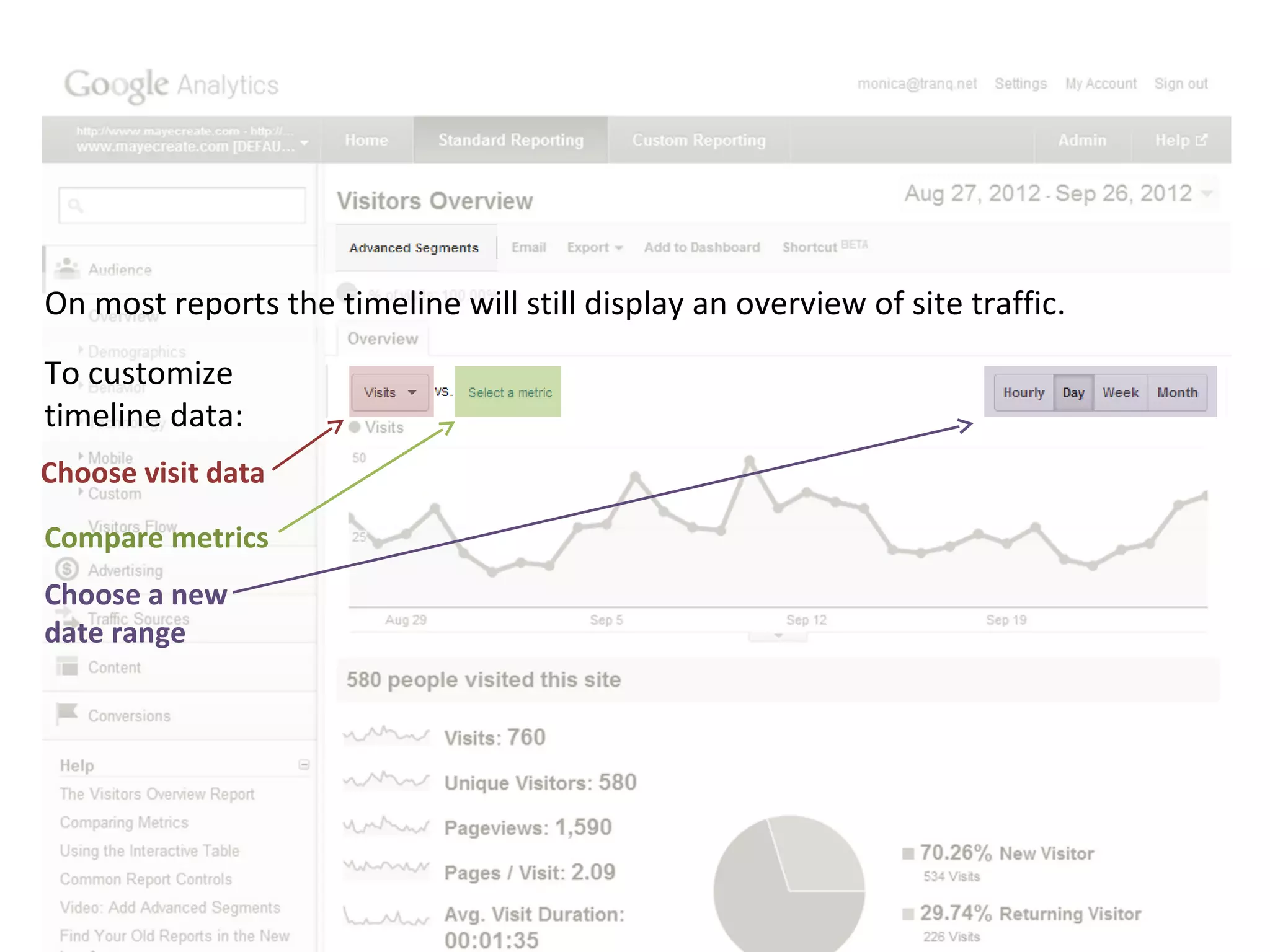The width and height of the screenshot is (1270, 952).
Task: Open the Admin tab
Action: 1082,140
